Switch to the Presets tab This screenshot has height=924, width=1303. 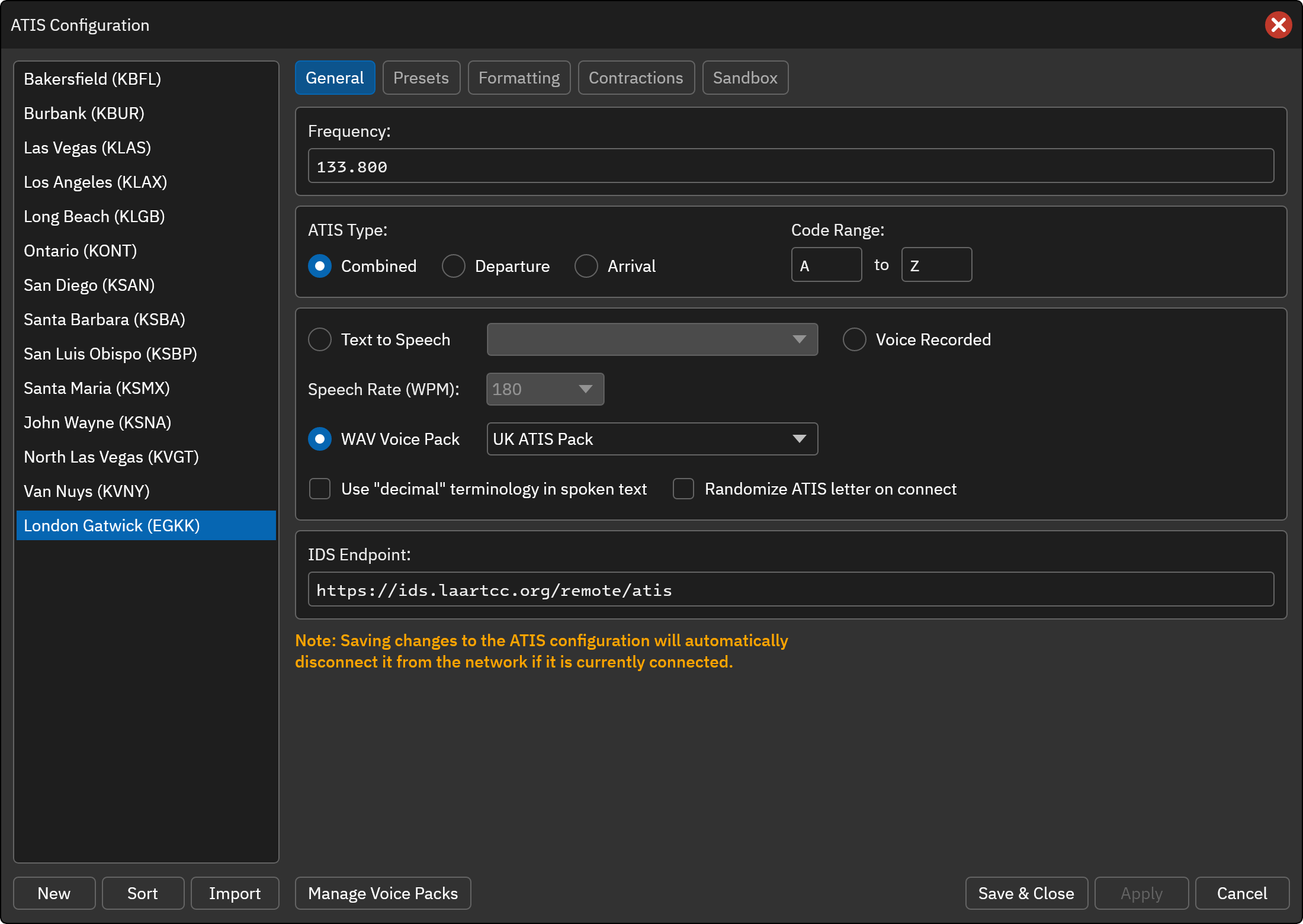(421, 78)
